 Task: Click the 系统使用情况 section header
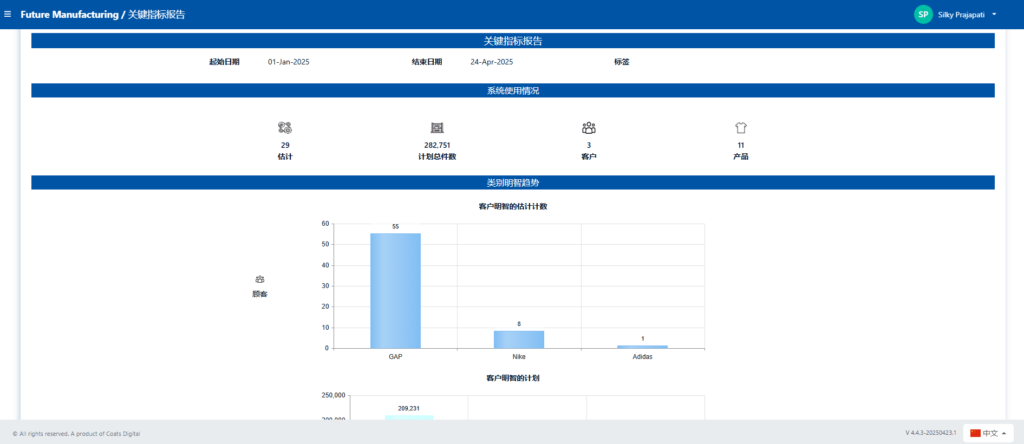click(x=513, y=91)
